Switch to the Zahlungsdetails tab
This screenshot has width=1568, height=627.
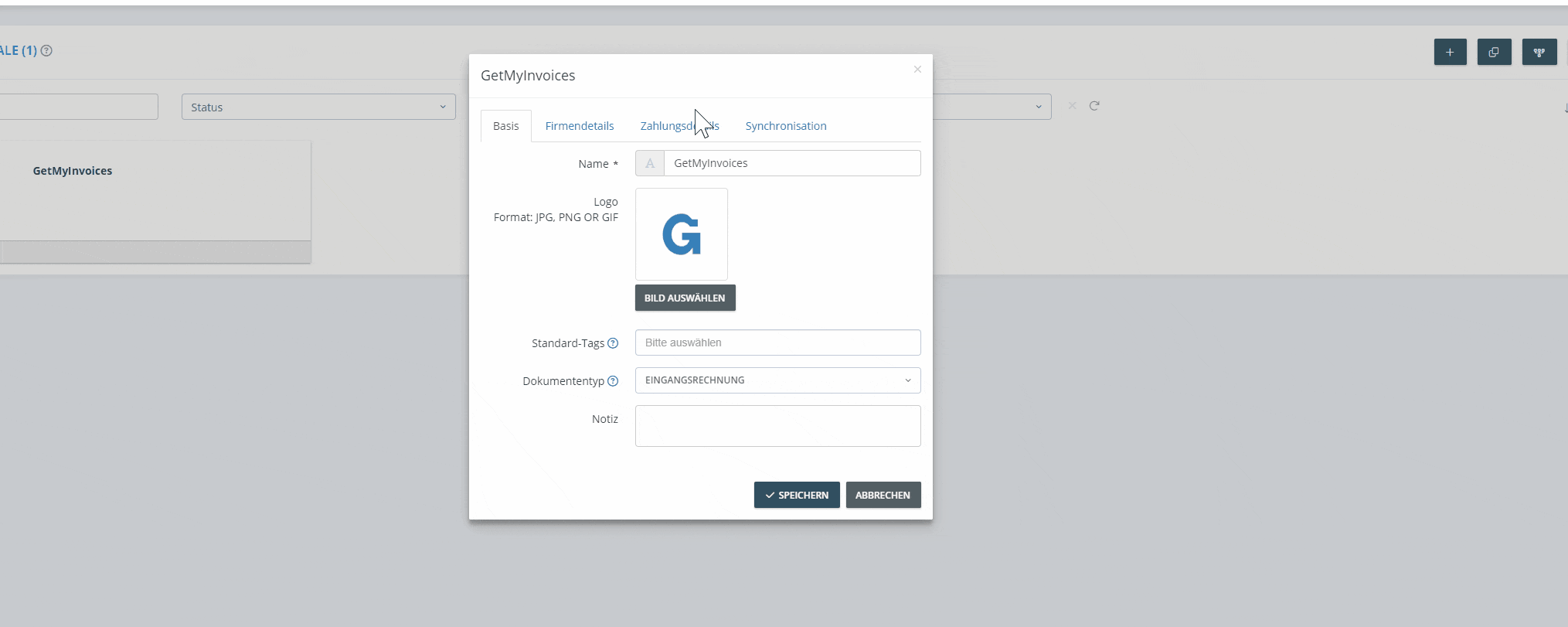(680, 126)
